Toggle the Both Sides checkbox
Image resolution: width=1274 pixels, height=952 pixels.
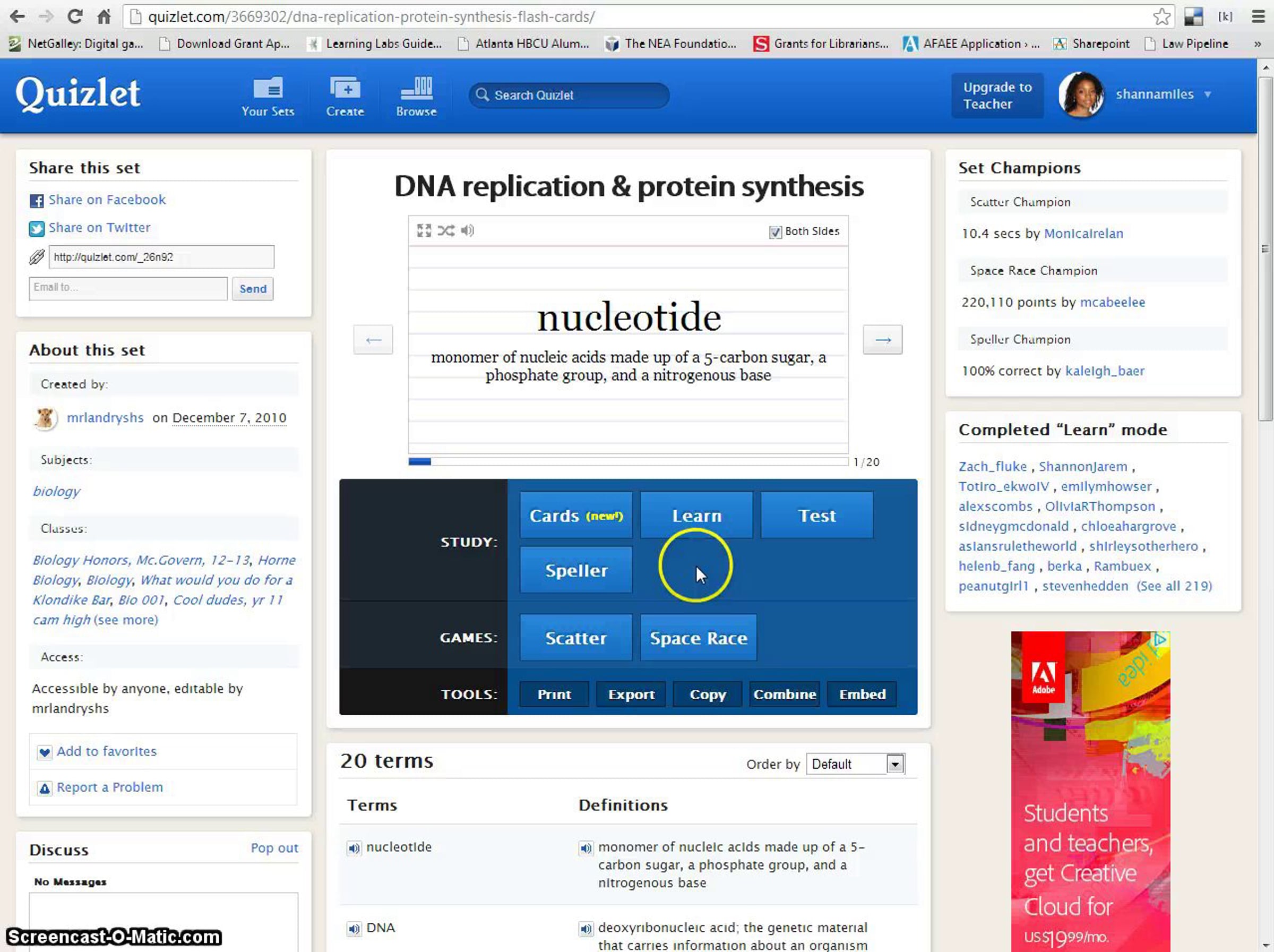[x=775, y=231]
